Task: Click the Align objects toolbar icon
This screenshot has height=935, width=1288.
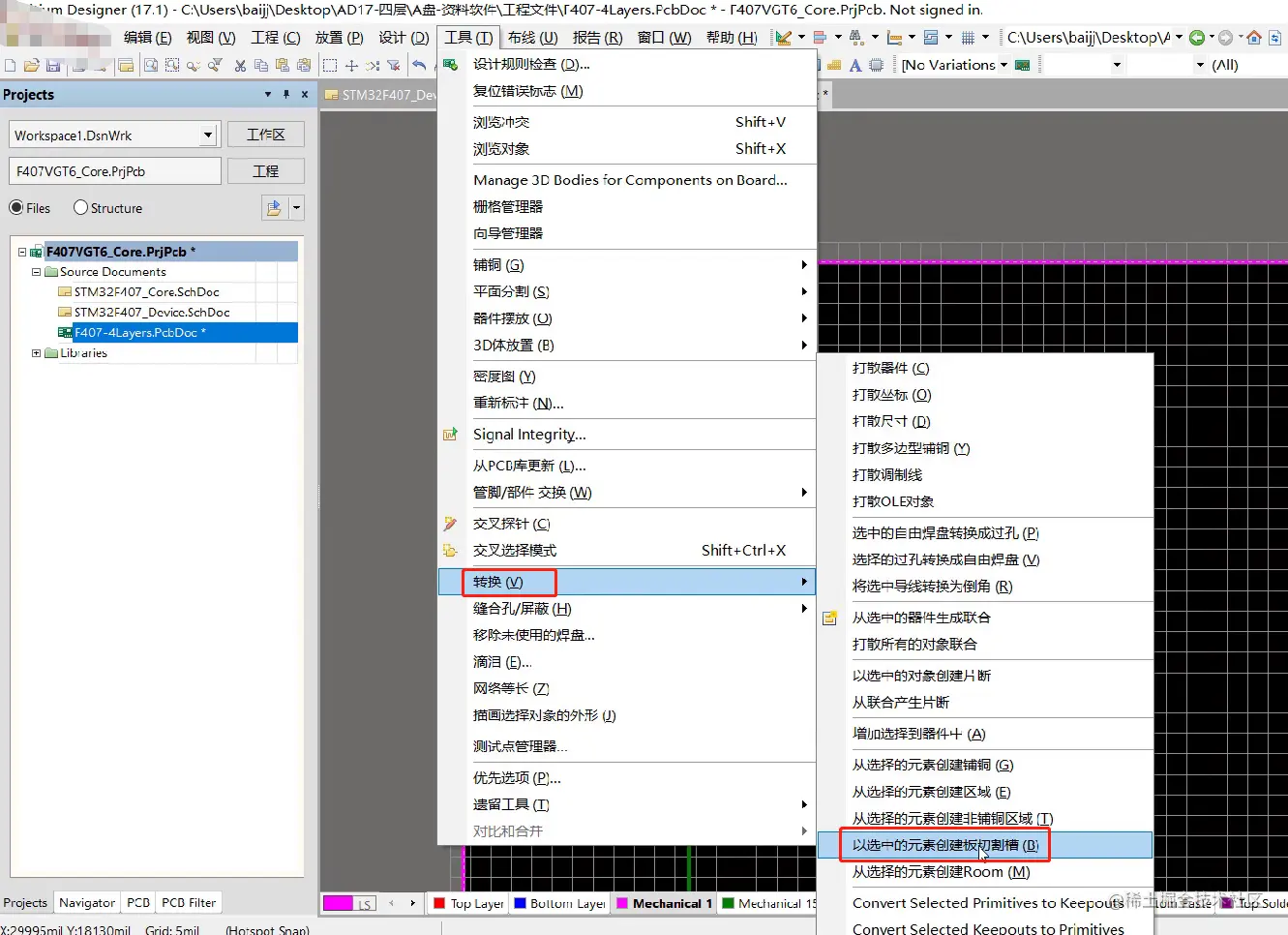Action: click(x=820, y=38)
